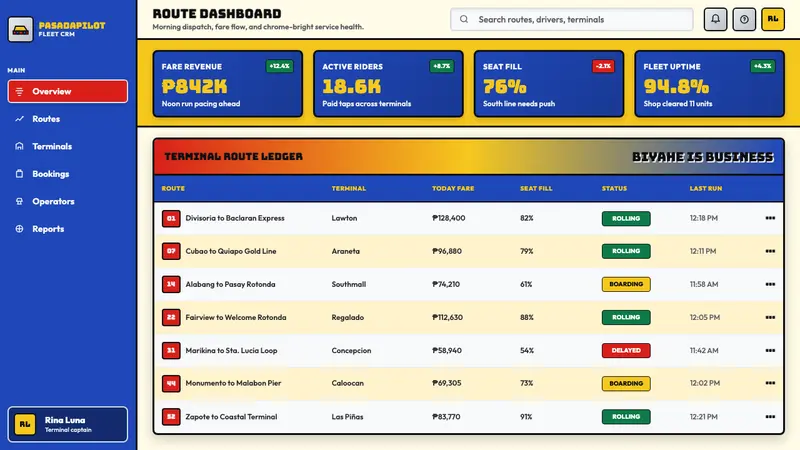
Task: Click route badge 07 for Cubao
Action: 171,251
